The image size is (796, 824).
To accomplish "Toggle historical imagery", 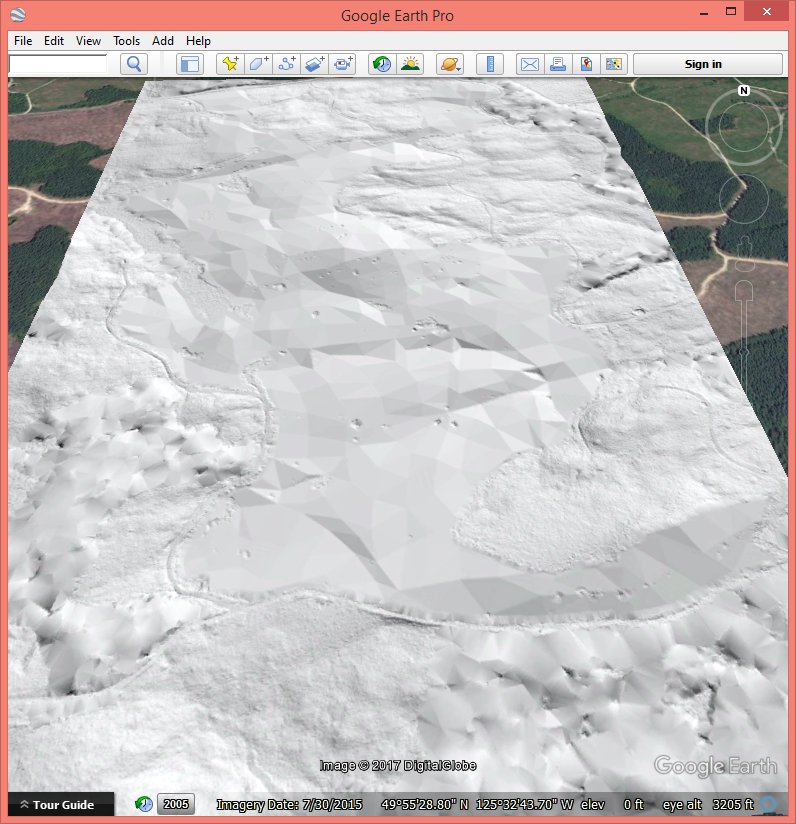I will 381,64.
